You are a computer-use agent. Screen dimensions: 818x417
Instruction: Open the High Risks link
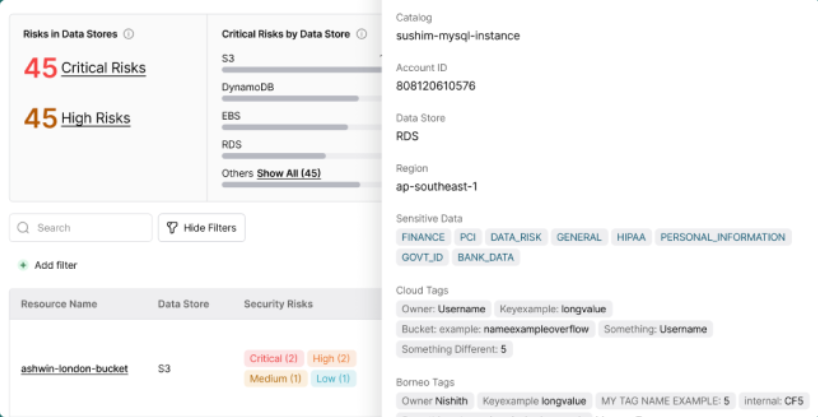coord(95,118)
